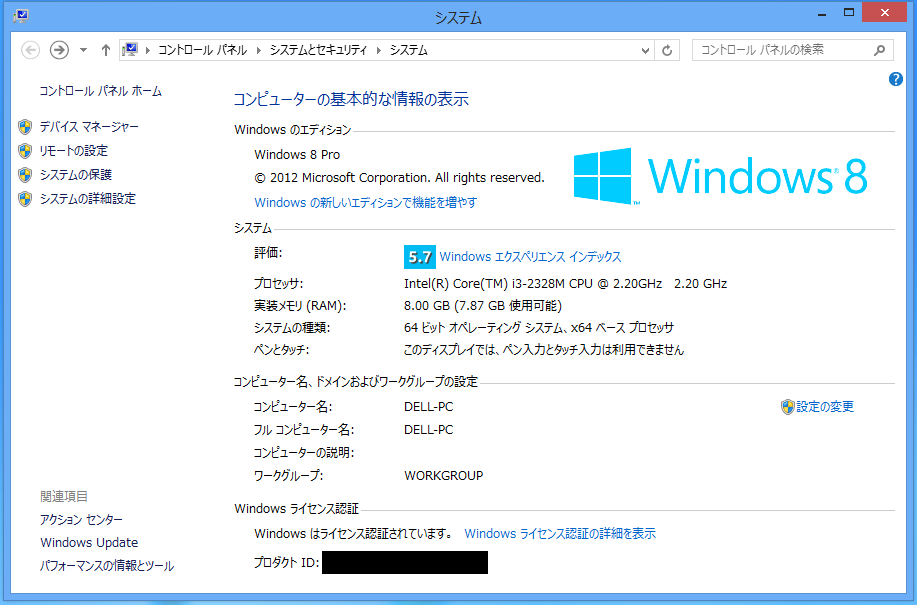Select システムとセキュリティ in the breadcrumb
This screenshot has height=605, width=917.
click(x=319, y=50)
